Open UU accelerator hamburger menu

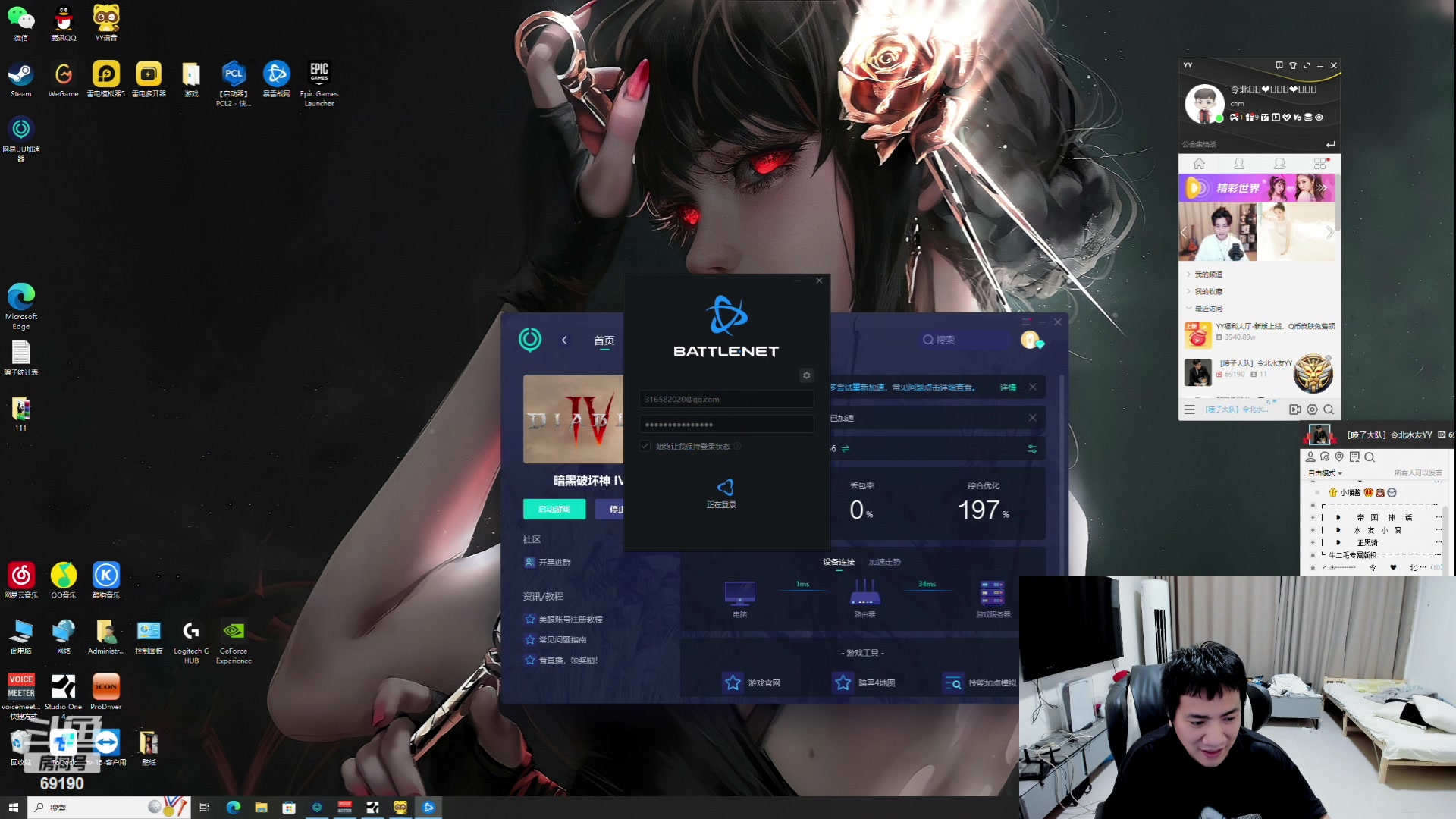(x=1026, y=322)
